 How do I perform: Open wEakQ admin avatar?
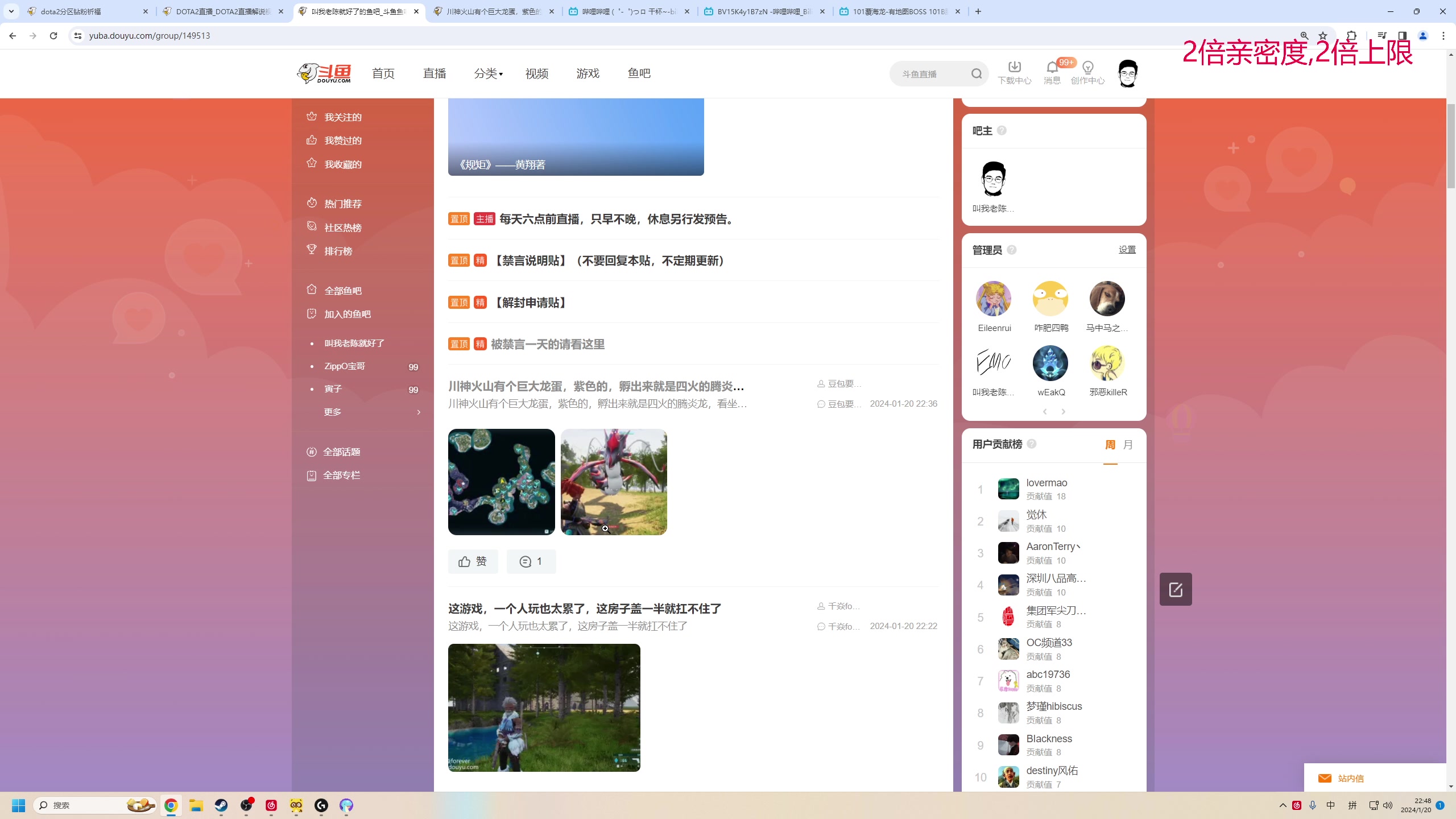1050,363
